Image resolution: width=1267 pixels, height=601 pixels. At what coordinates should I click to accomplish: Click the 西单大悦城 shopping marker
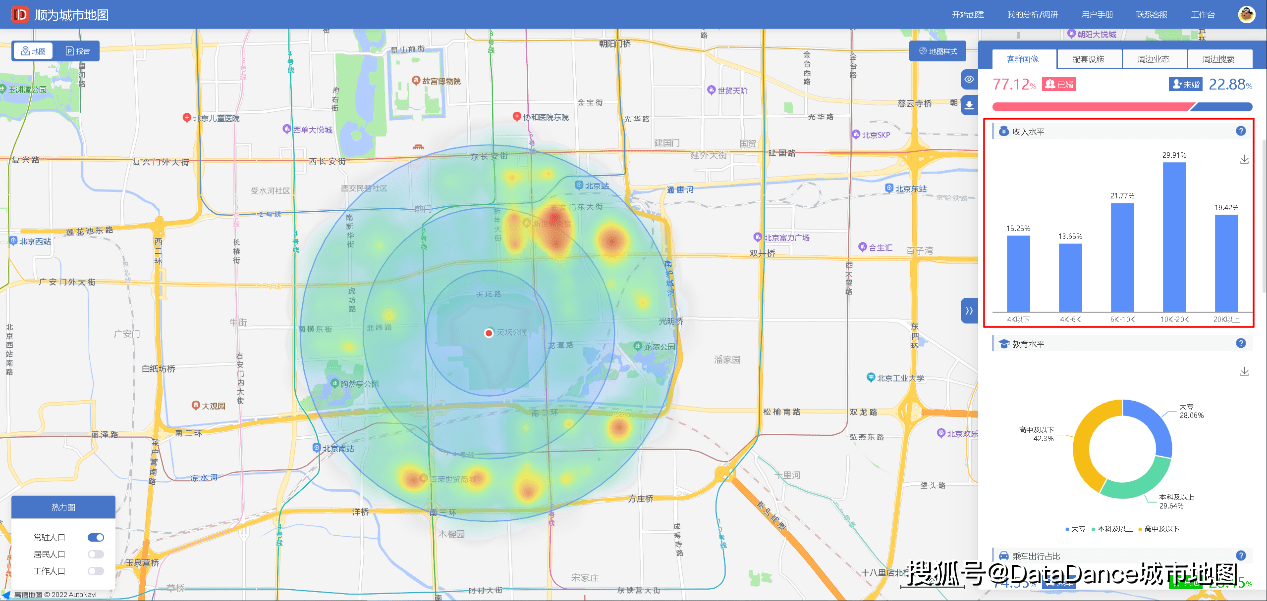coord(285,129)
